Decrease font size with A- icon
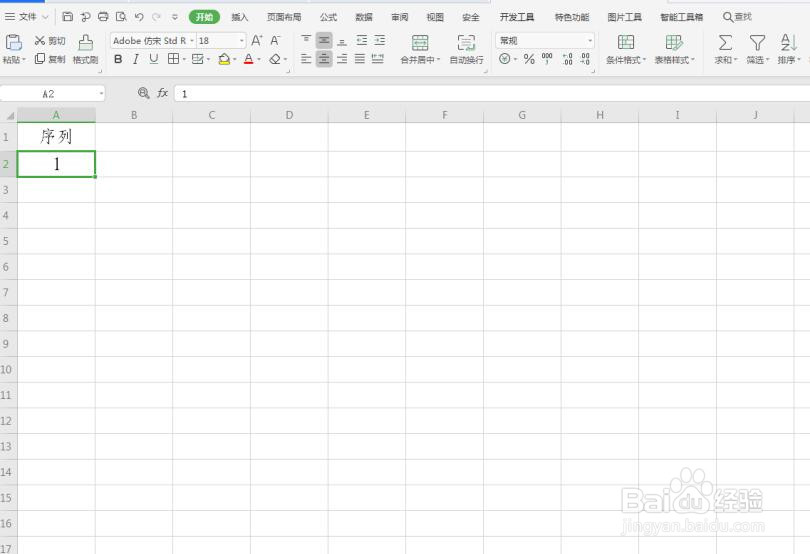Viewport: 810px width, 554px height. click(275, 40)
